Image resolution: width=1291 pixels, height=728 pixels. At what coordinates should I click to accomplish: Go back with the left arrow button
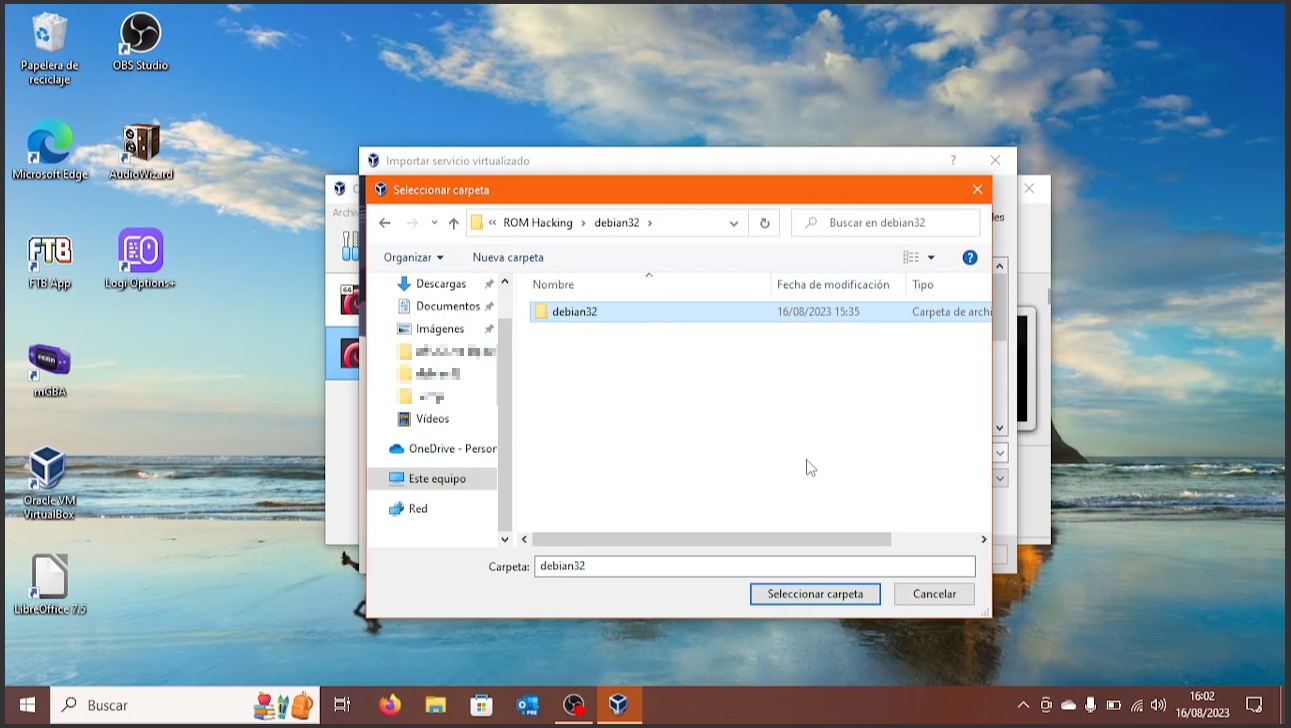[x=385, y=223]
